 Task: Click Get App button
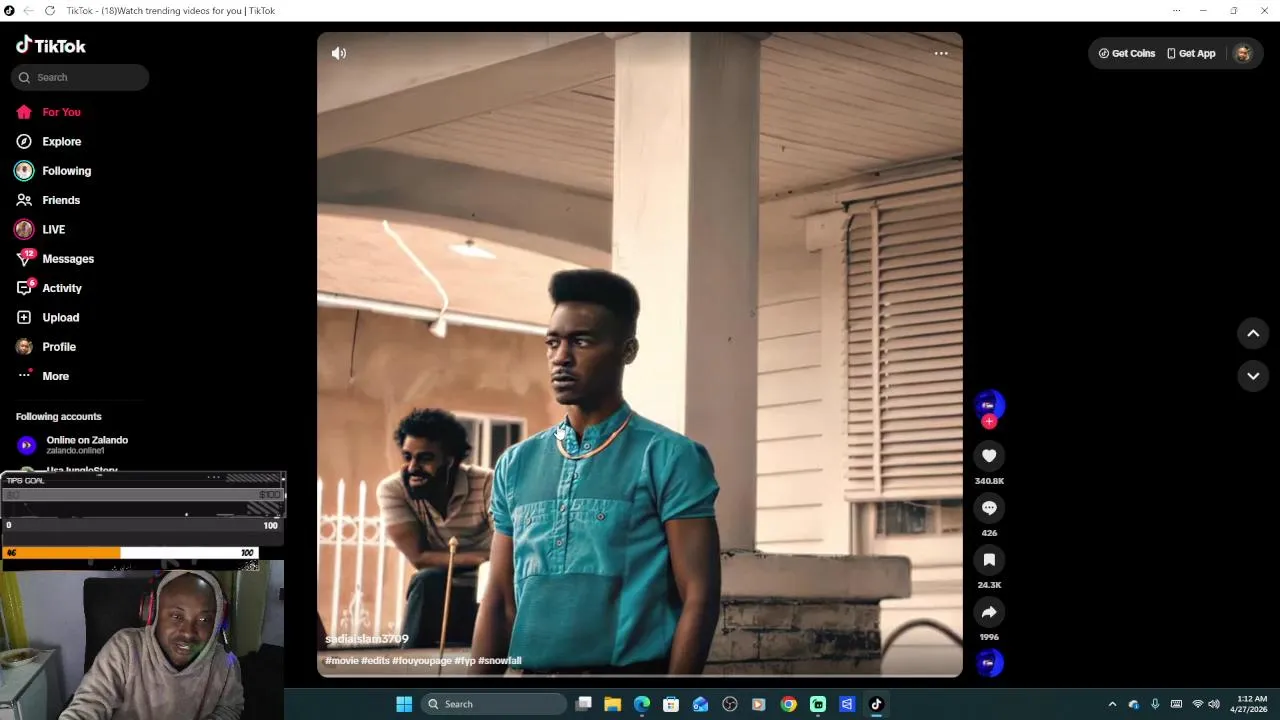1191,53
